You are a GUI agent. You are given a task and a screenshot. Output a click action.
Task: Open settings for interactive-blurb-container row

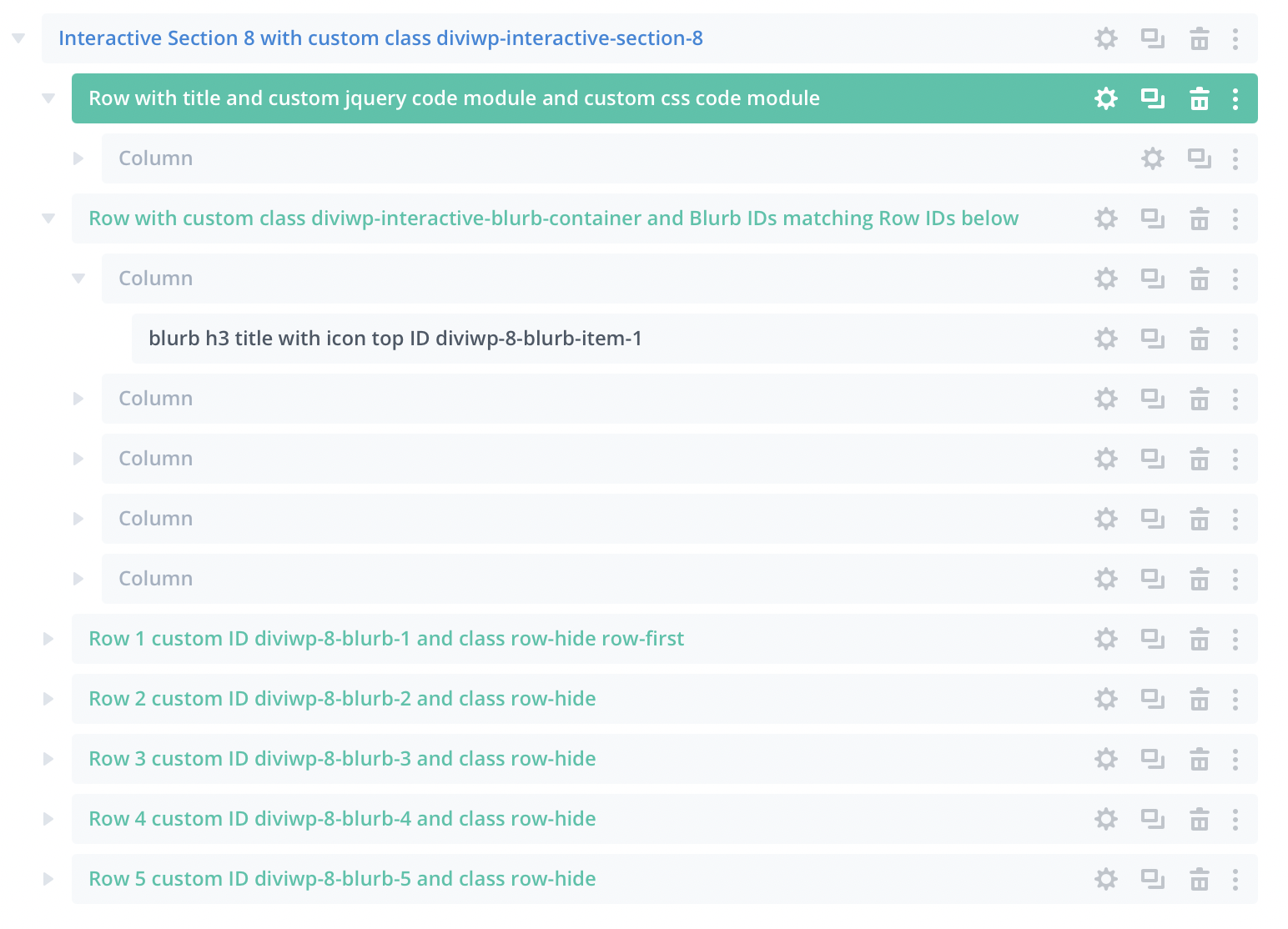tap(1106, 218)
